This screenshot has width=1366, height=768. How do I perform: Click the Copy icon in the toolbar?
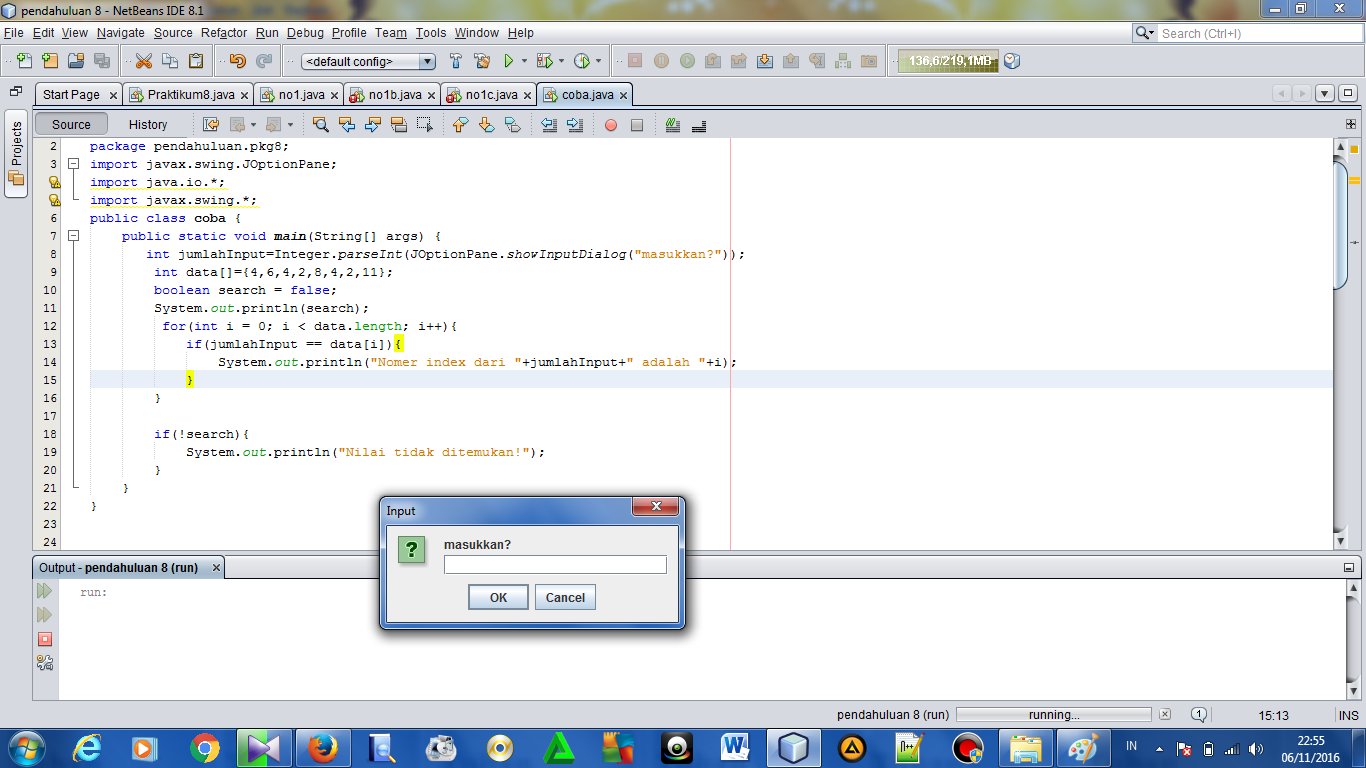click(x=170, y=61)
